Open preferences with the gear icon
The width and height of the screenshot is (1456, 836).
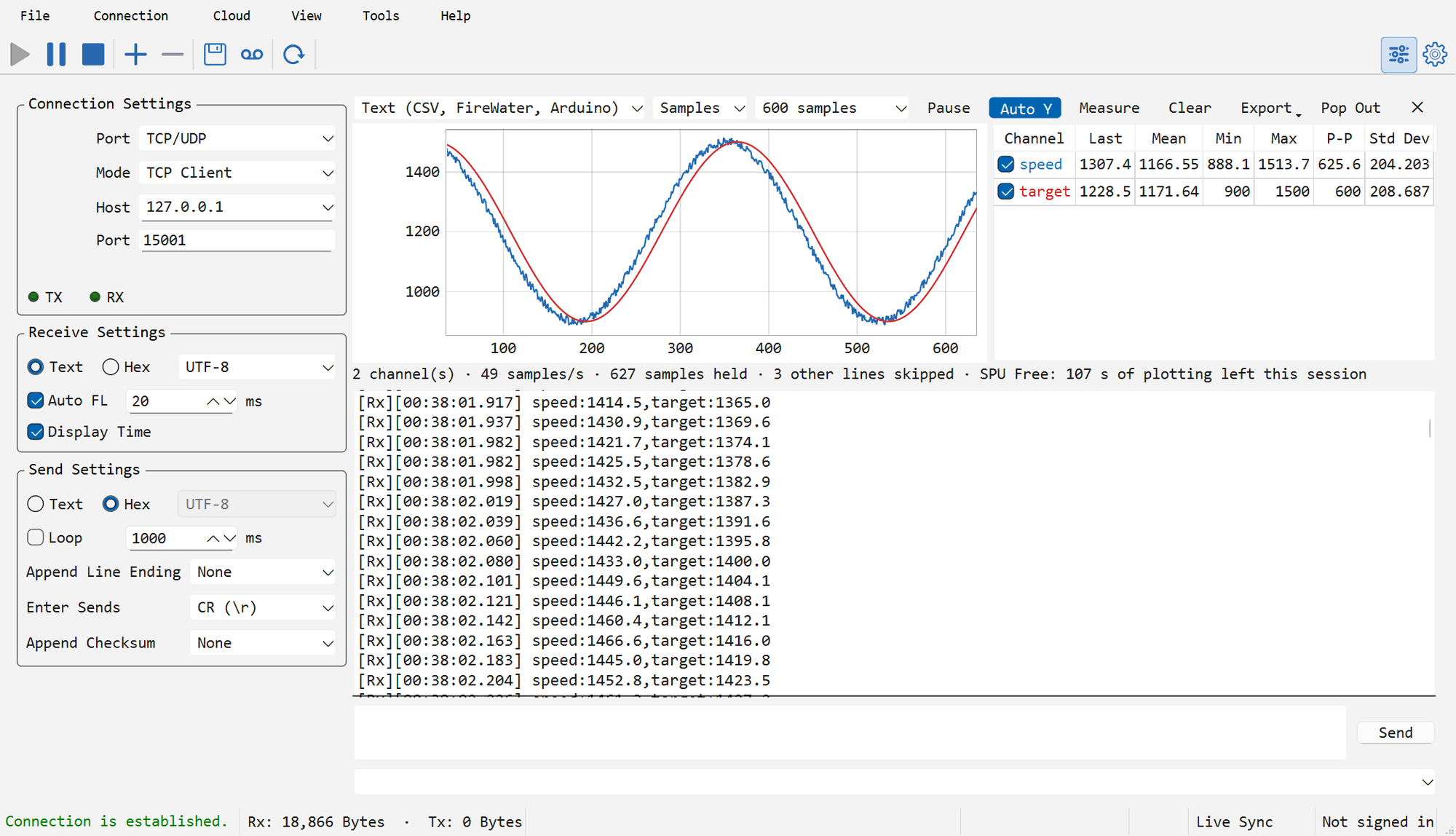click(1435, 55)
